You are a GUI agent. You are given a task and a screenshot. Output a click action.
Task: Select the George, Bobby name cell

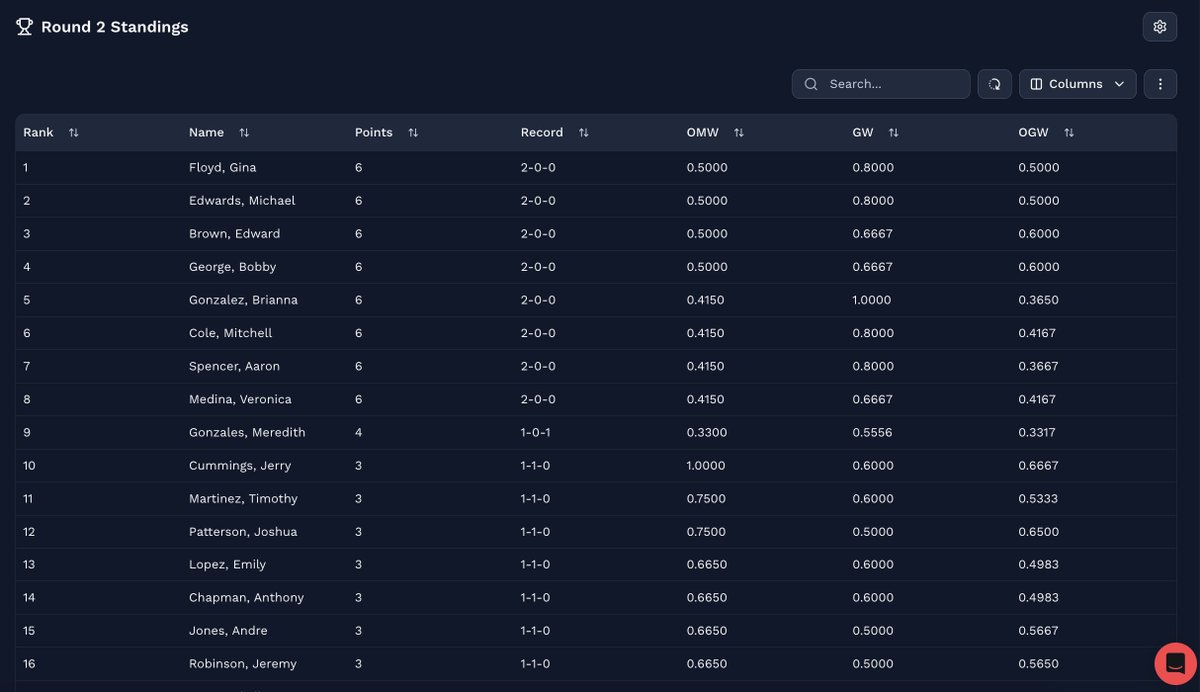tap(233, 267)
